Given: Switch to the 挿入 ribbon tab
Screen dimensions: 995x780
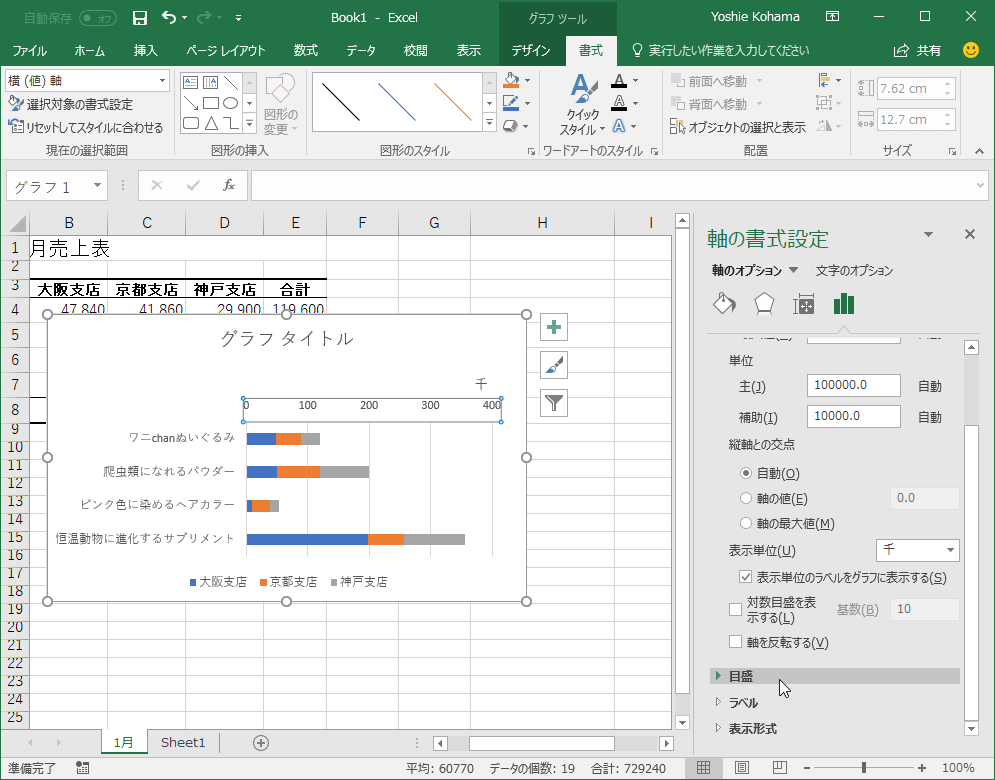Looking at the screenshot, I should click(x=145, y=51).
